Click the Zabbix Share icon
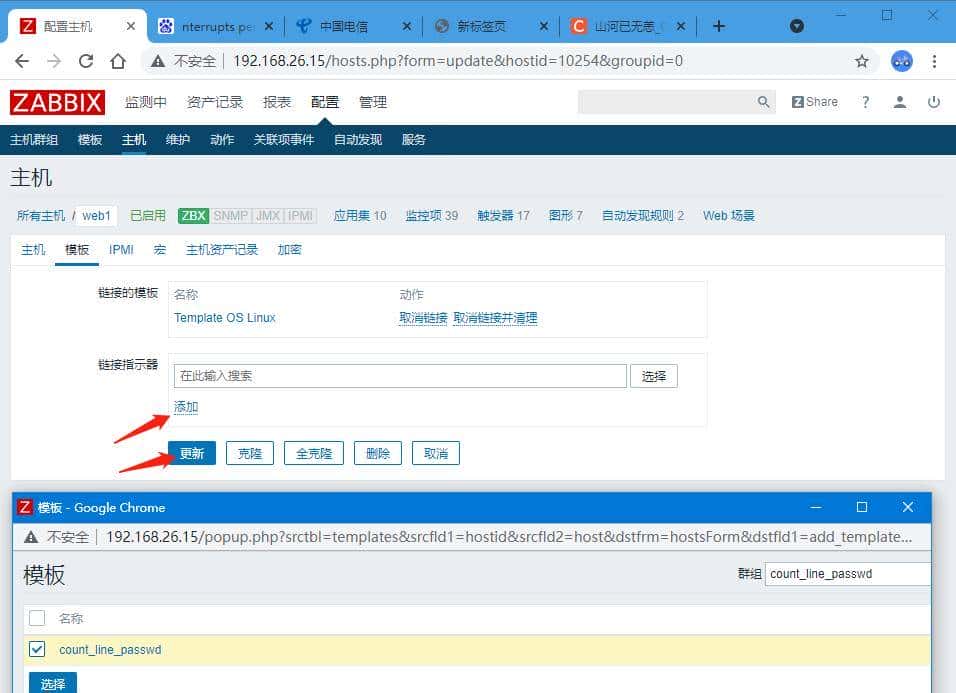 [x=815, y=101]
